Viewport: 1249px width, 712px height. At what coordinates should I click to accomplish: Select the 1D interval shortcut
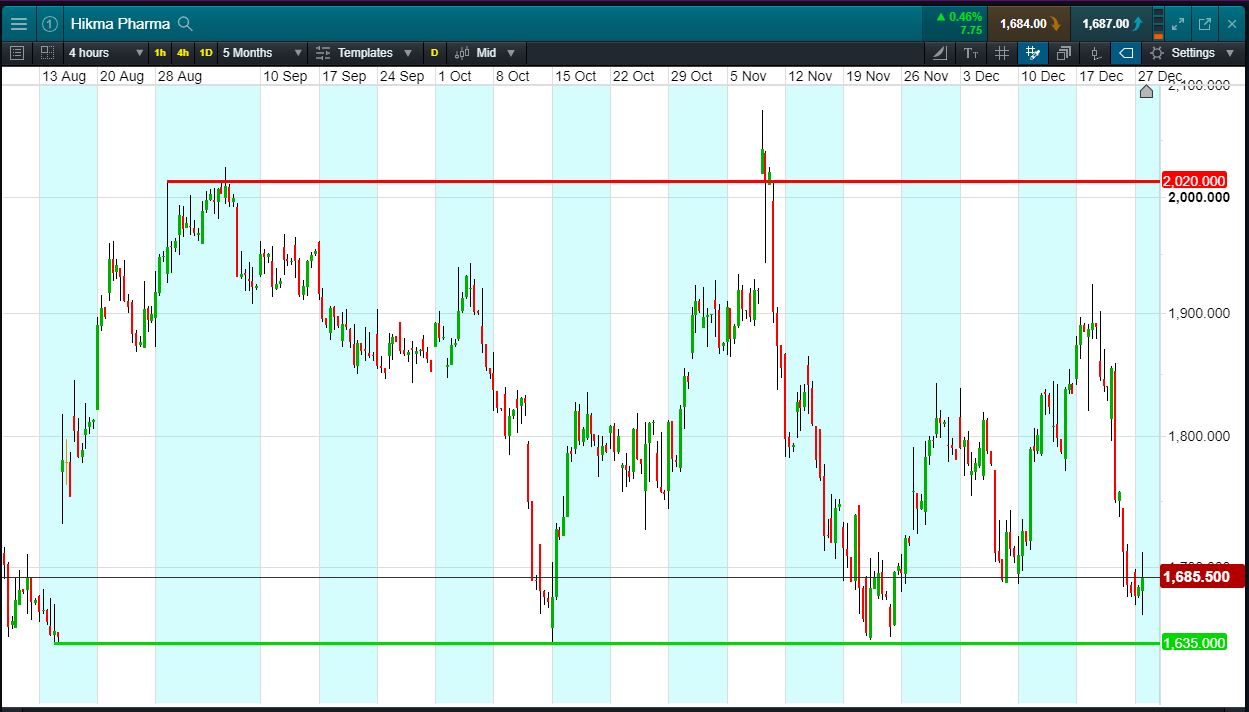coord(206,53)
